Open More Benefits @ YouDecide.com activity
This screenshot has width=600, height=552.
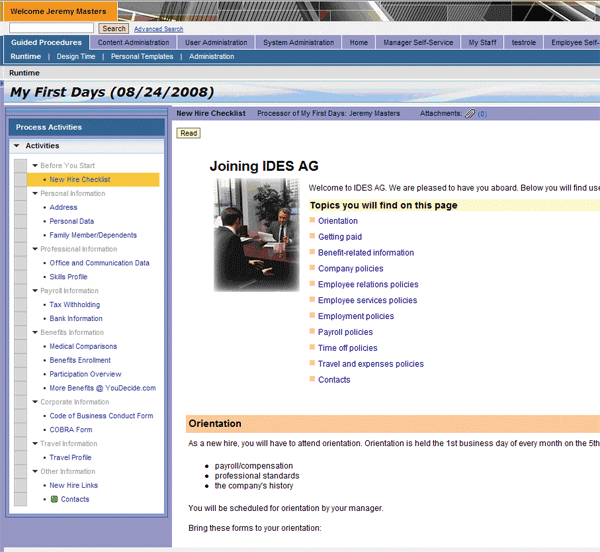pyautogui.click(x=103, y=388)
